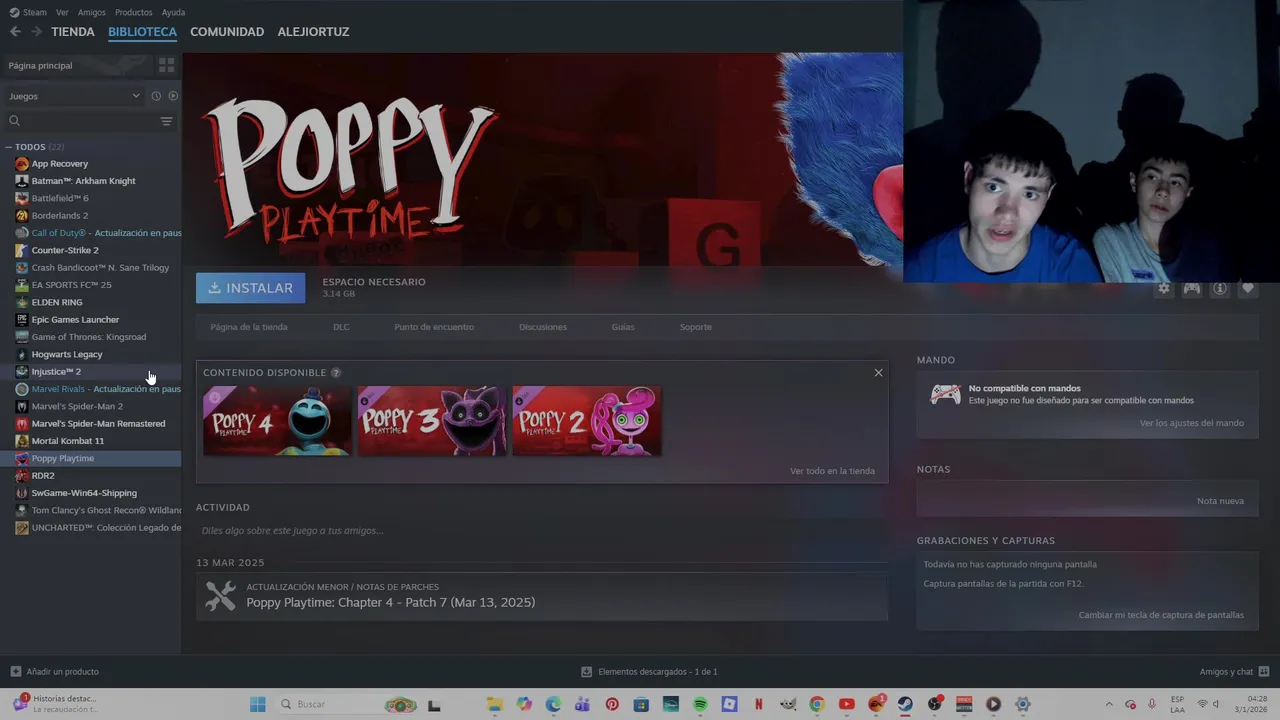The width and height of the screenshot is (1280, 720).
Task: Open File Explorer from the taskbar
Action: pos(494,704)
